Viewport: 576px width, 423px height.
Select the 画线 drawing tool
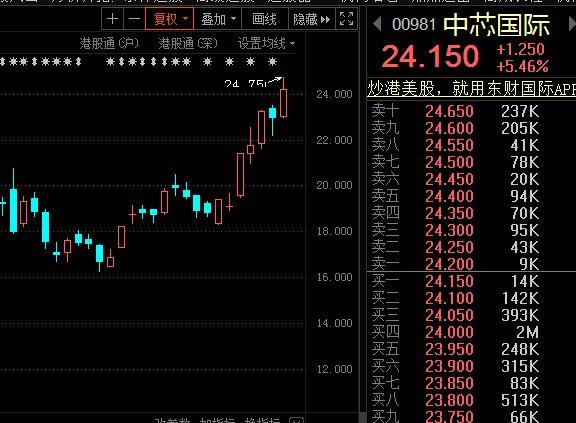(x=264, y=19)
